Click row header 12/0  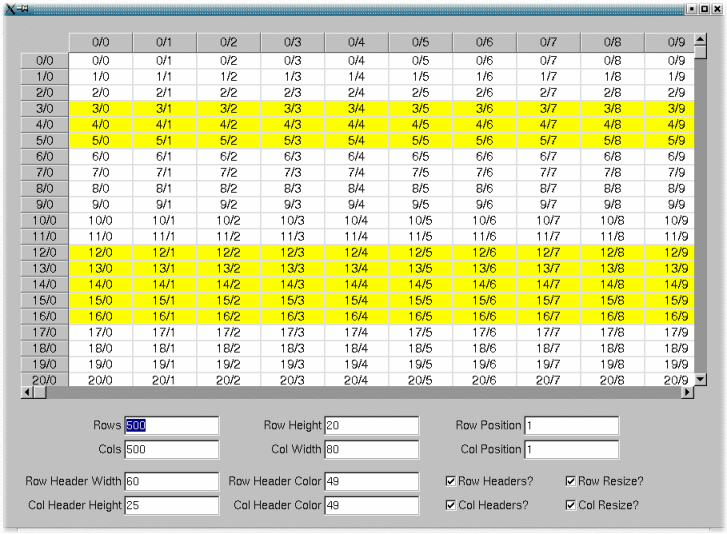44,252
